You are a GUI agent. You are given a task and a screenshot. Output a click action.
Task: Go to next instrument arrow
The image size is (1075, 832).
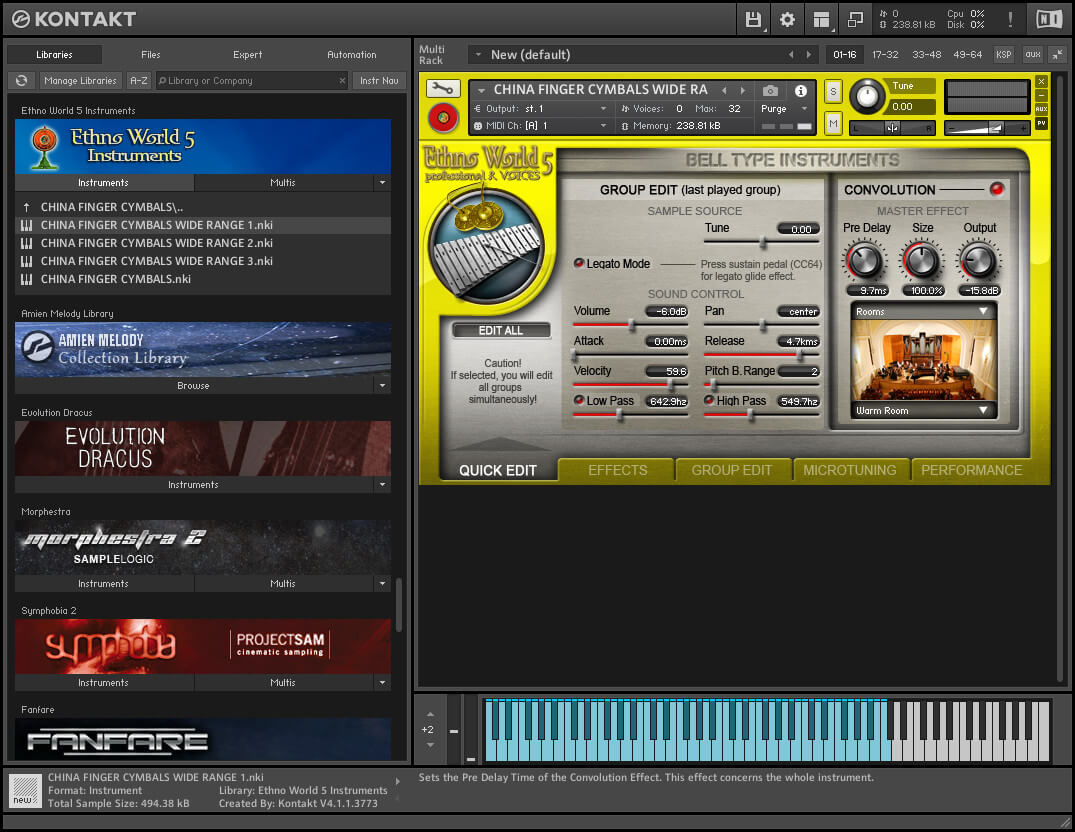742,90
